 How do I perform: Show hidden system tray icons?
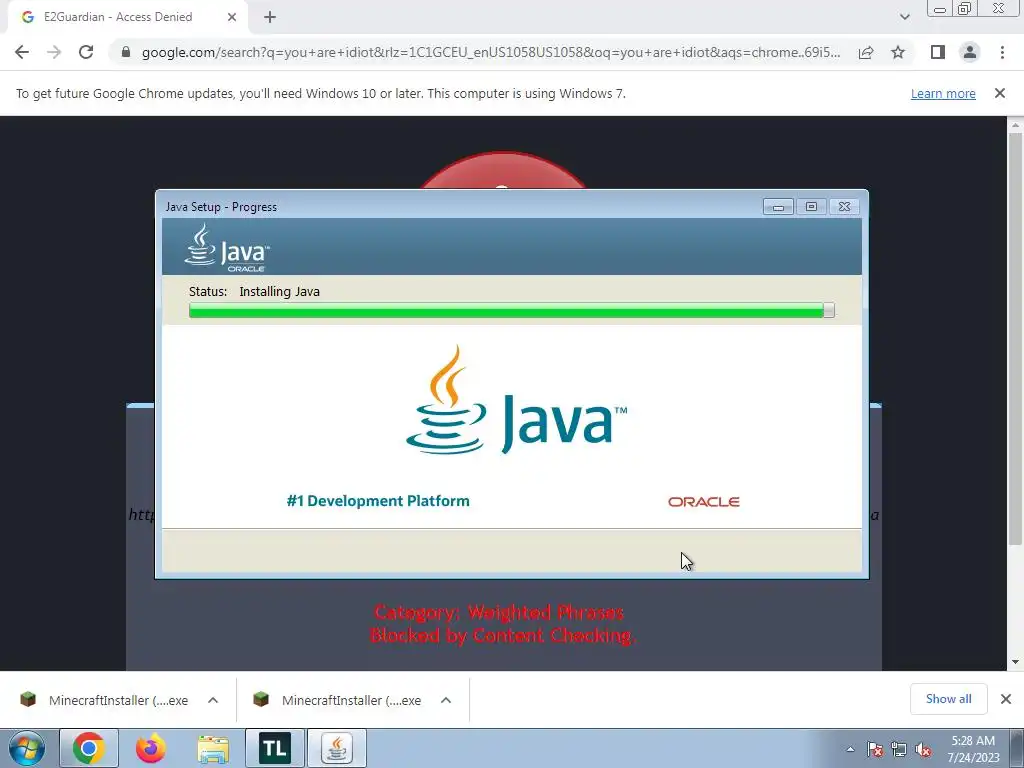(850, 749)
